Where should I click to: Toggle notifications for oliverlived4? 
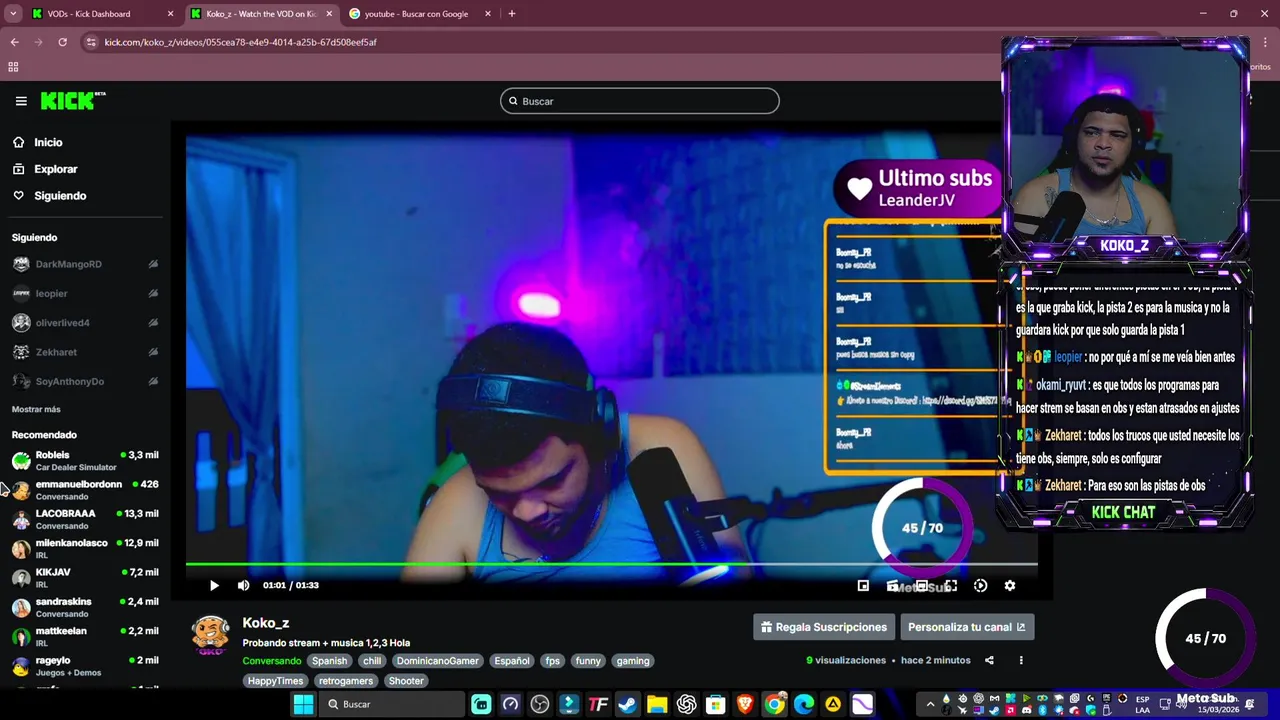point(153,323)
